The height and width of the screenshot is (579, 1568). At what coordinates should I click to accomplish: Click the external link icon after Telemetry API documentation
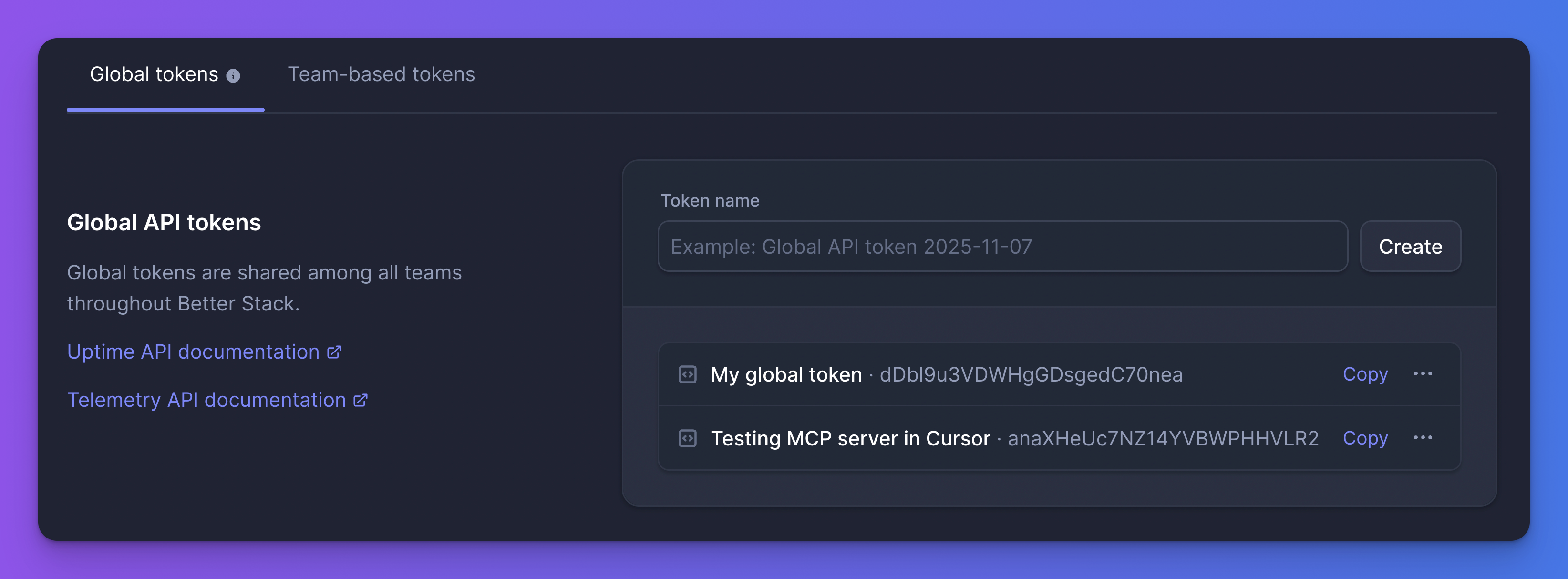pyautogui.click(x=361, y=400)
